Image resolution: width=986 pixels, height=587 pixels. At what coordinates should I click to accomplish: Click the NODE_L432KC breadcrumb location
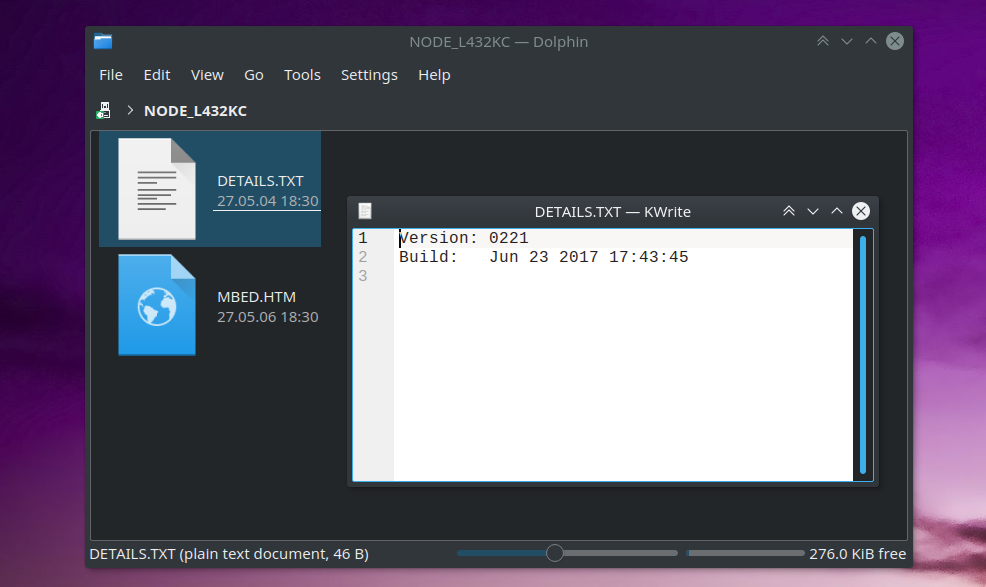(x=196, y=111)
